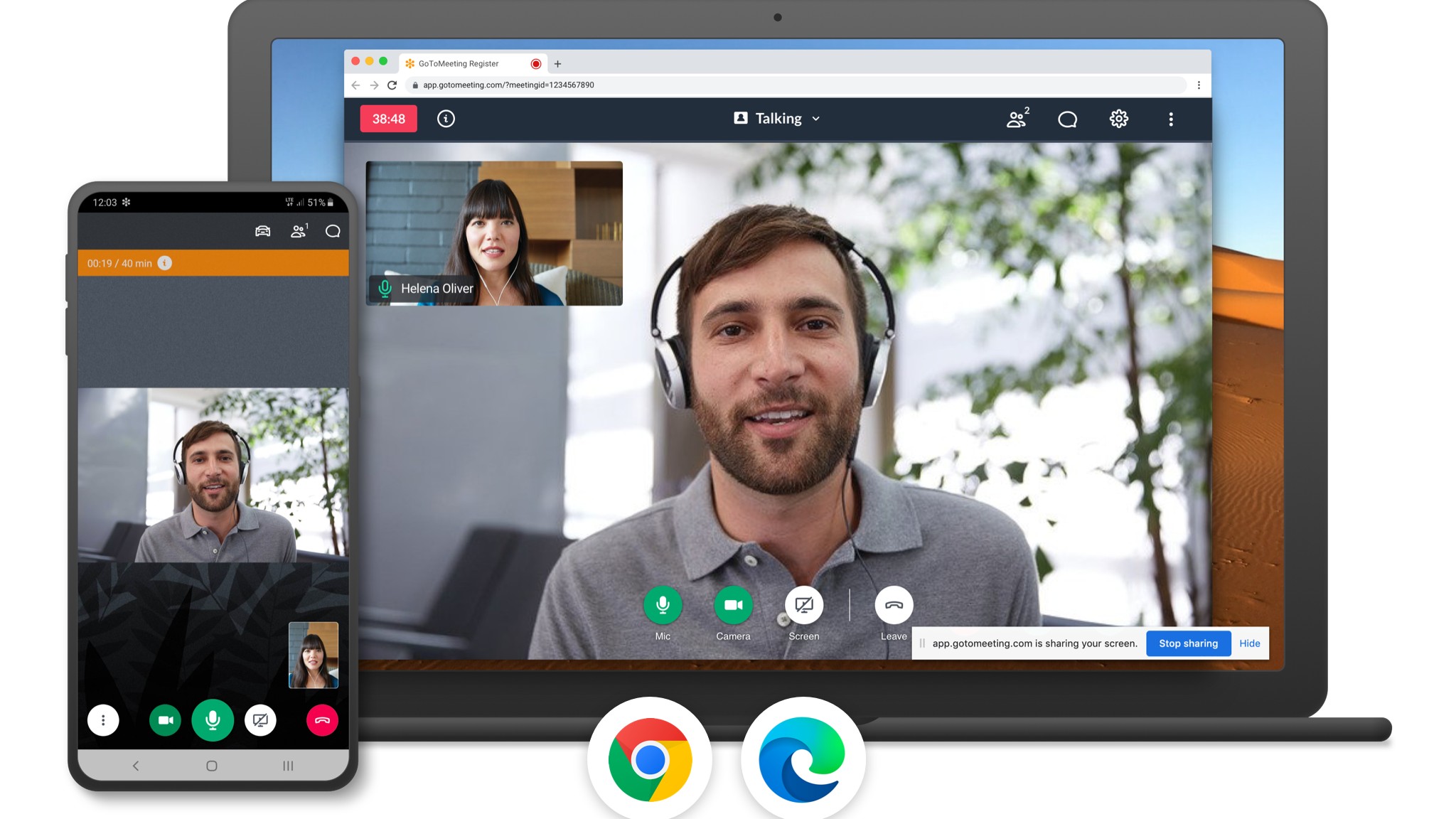Reload the browser page
The height and width of the screenshot is (819, 1456).
(392, 85)
